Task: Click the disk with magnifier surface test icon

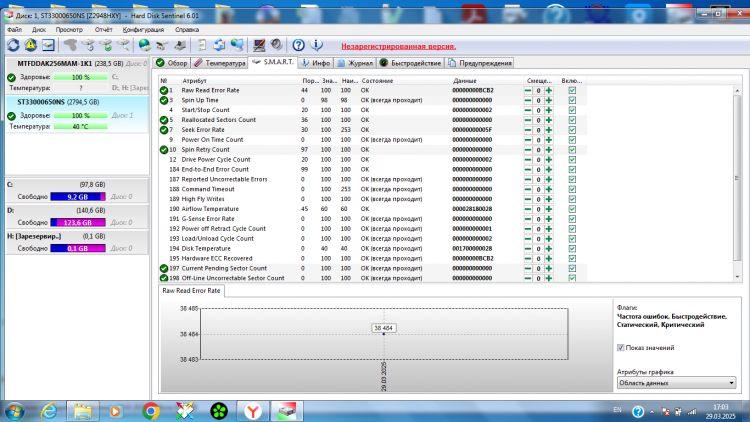Action: point(123,45)
